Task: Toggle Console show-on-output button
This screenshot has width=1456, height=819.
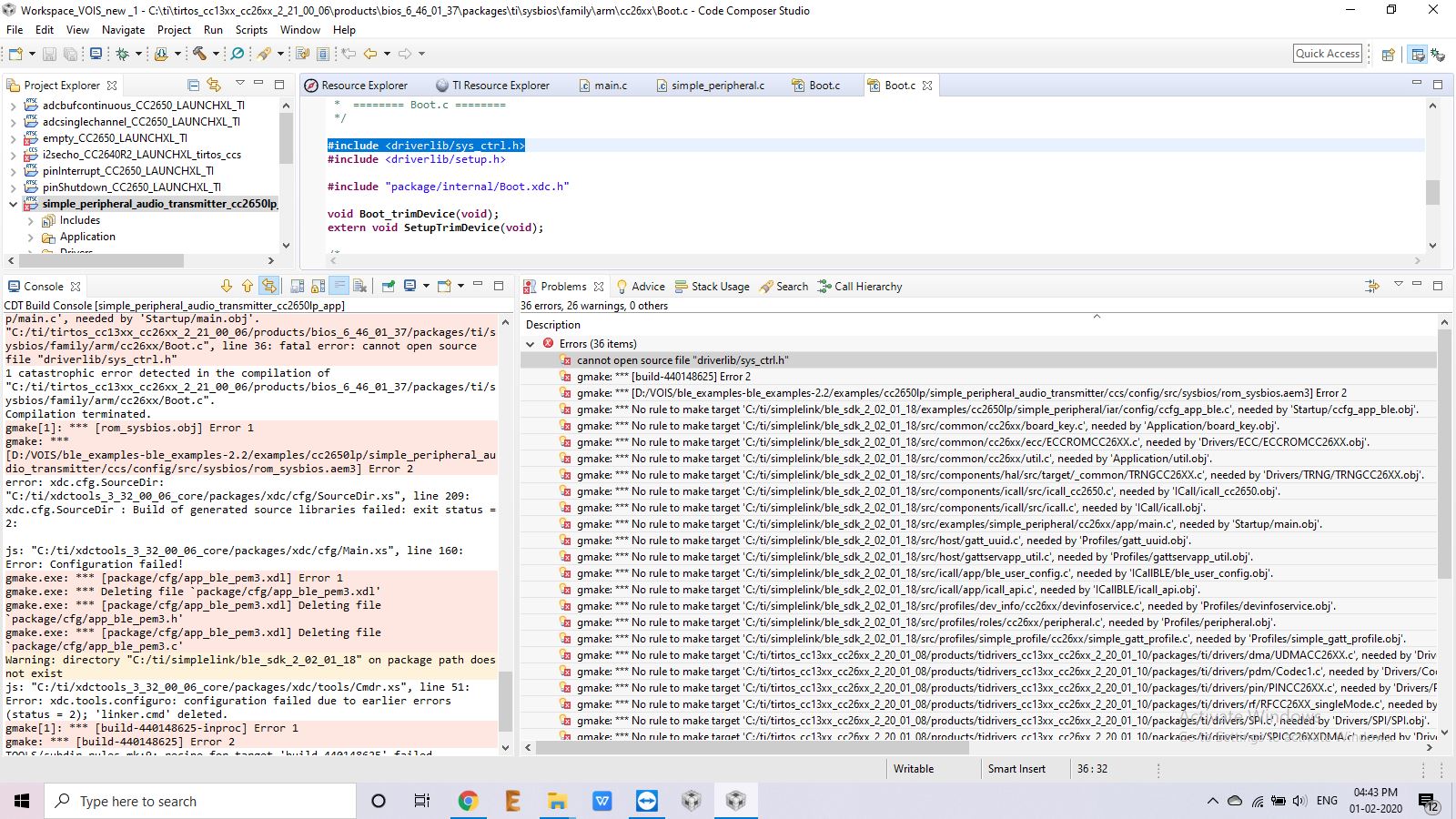Action: pyautogui.click(x=297, y=286)
